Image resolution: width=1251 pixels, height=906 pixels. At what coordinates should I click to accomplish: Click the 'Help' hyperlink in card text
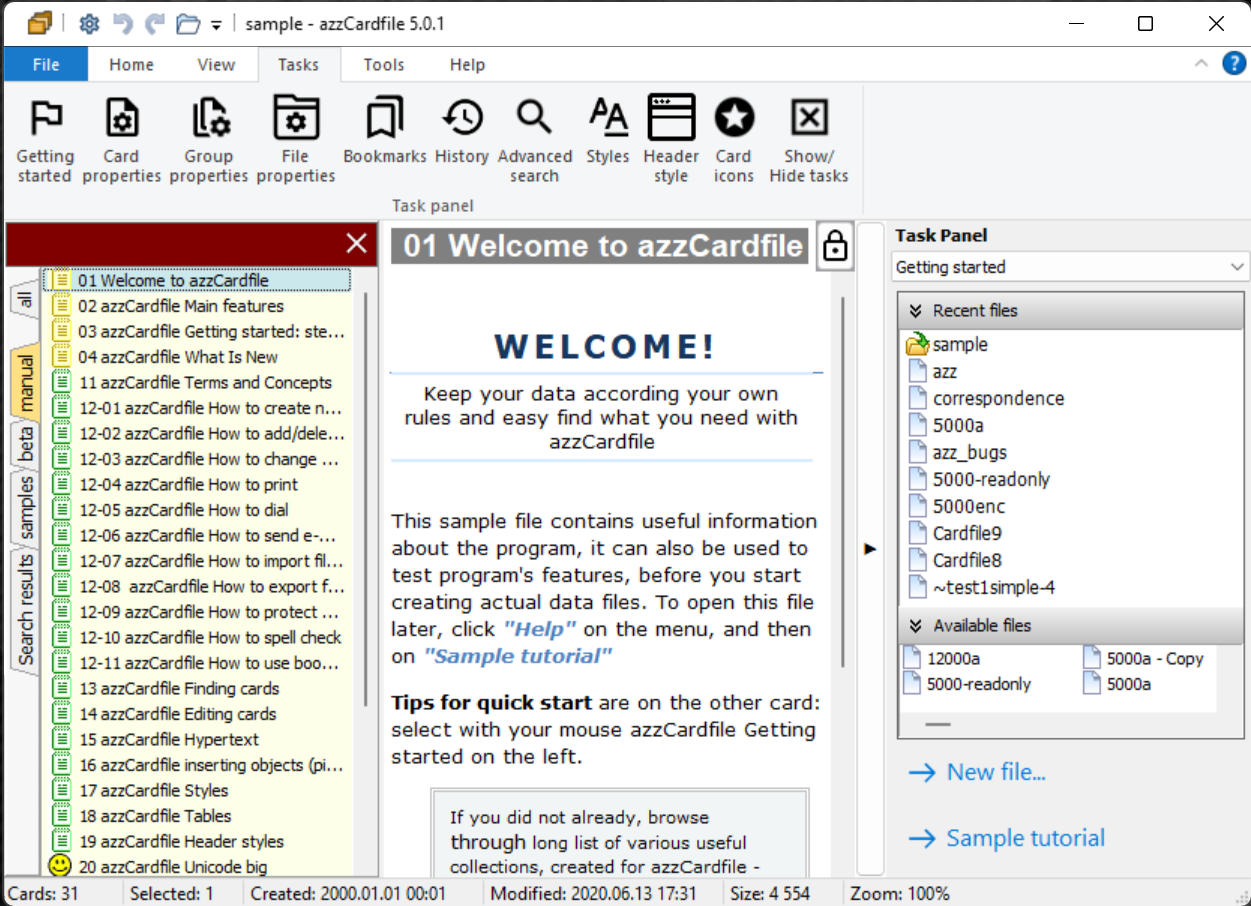click(x=540, y=630)
